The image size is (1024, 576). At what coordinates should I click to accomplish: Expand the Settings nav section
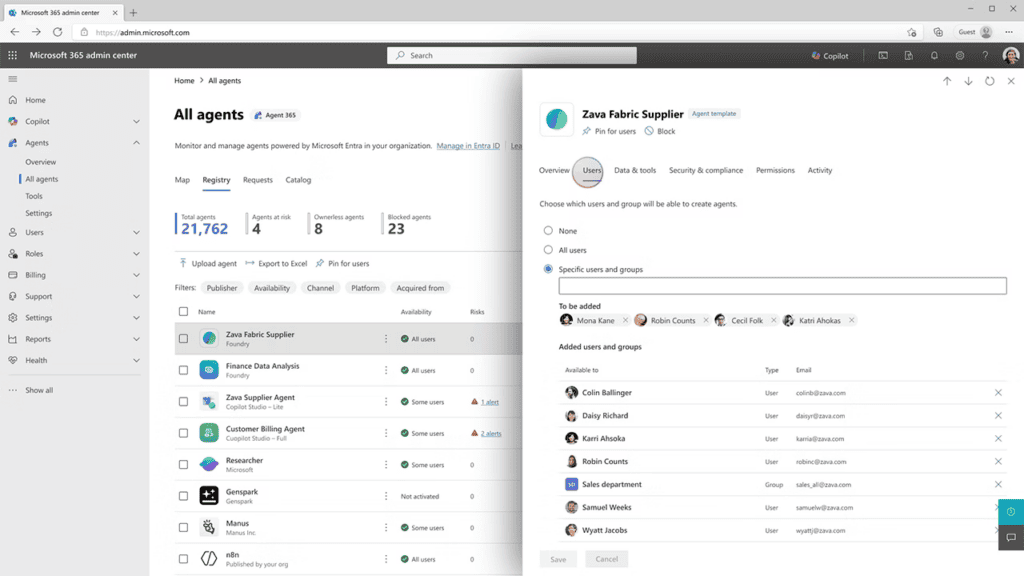[136, 318]
